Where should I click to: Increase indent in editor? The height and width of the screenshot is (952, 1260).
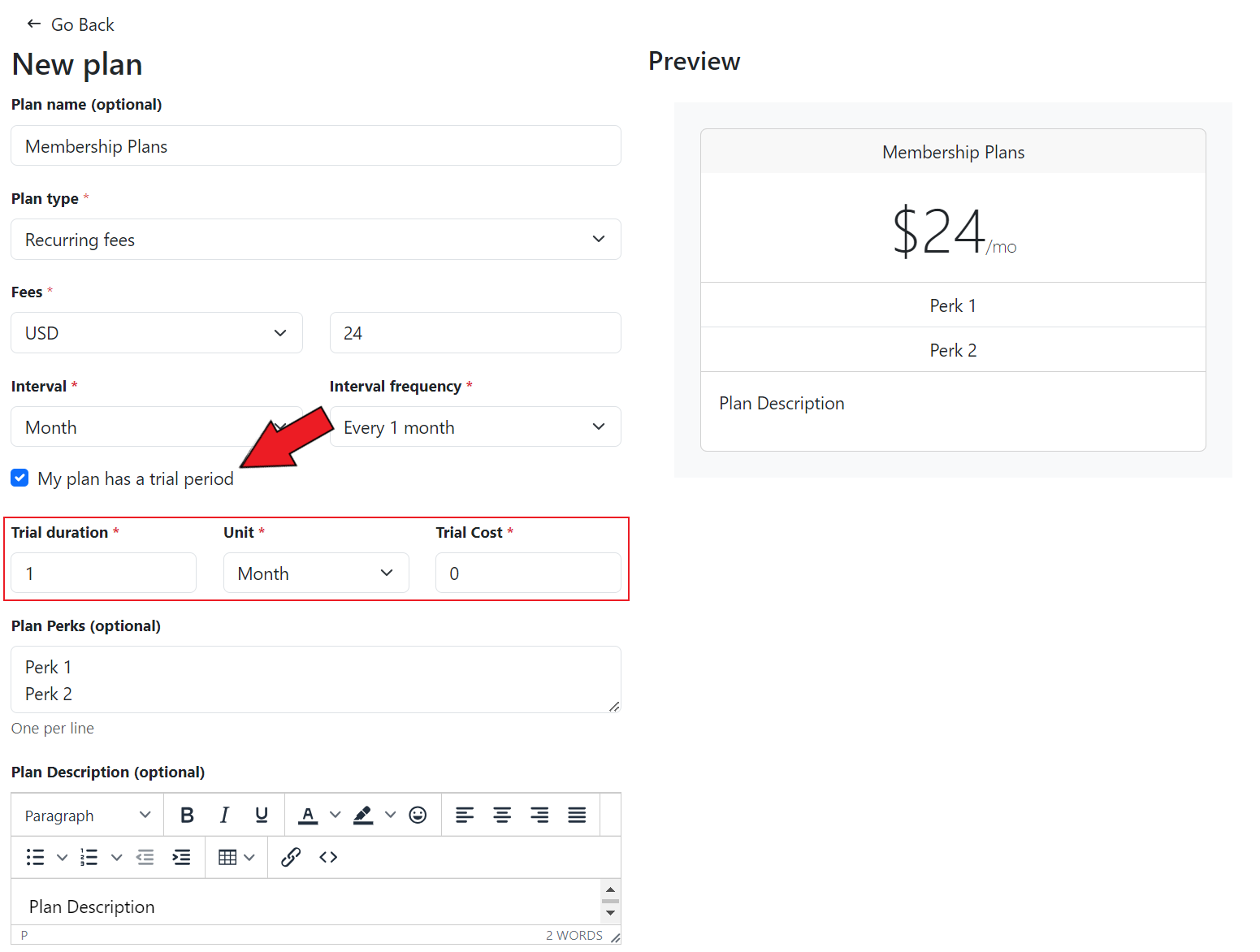[182, 857]
